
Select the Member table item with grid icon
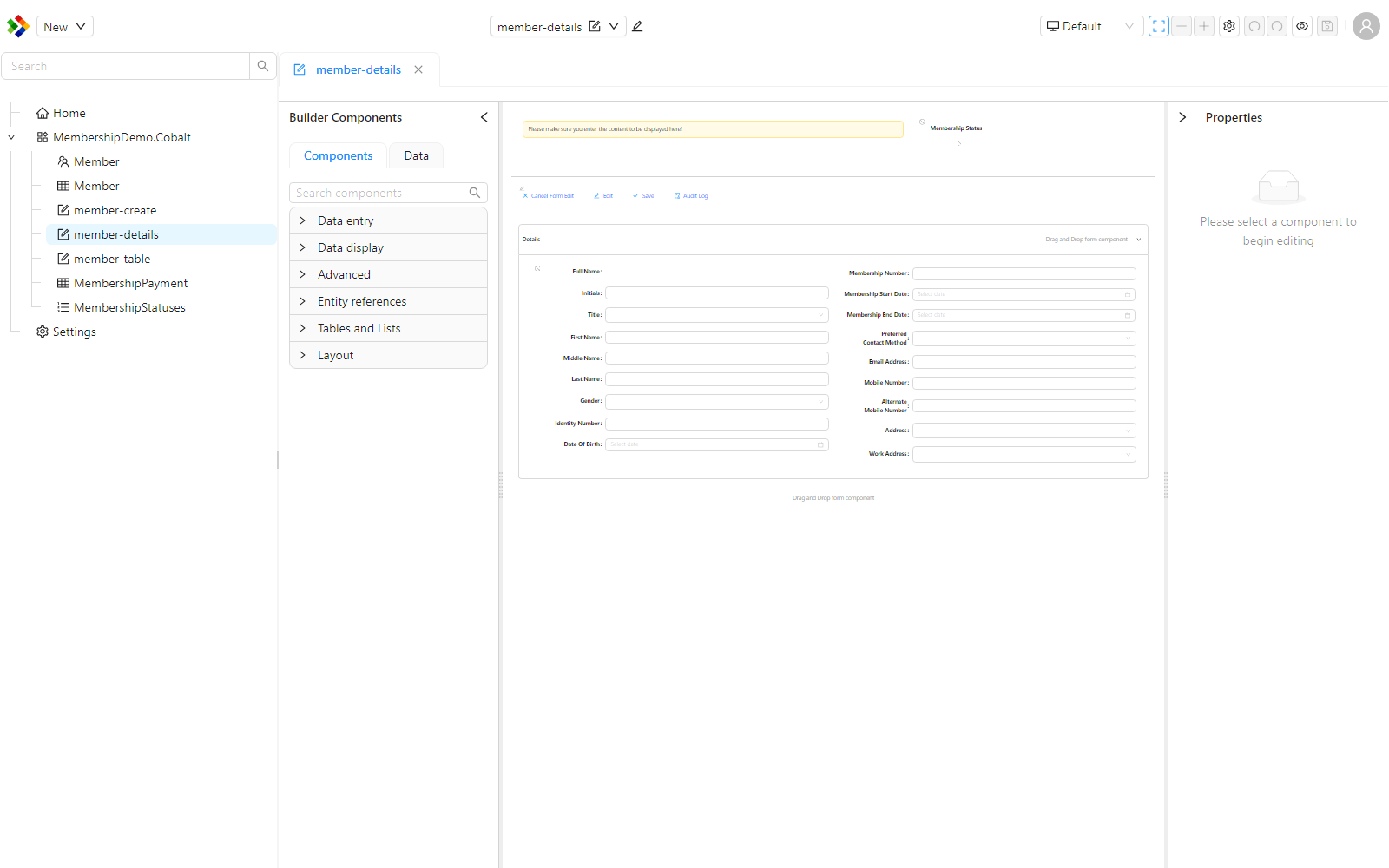pos(89,186)
